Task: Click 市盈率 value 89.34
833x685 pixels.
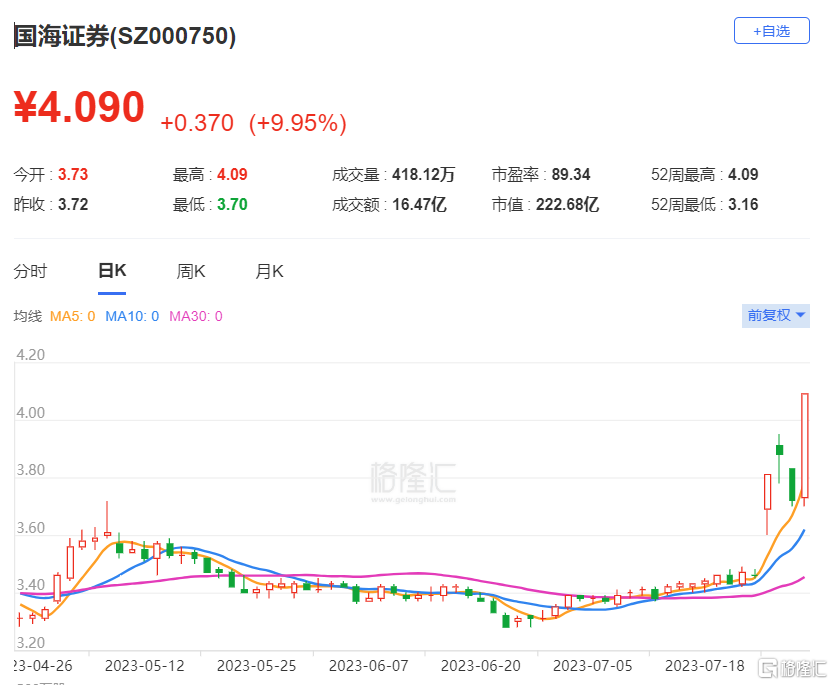Action: pyautogui.click(x=571, y=174)
